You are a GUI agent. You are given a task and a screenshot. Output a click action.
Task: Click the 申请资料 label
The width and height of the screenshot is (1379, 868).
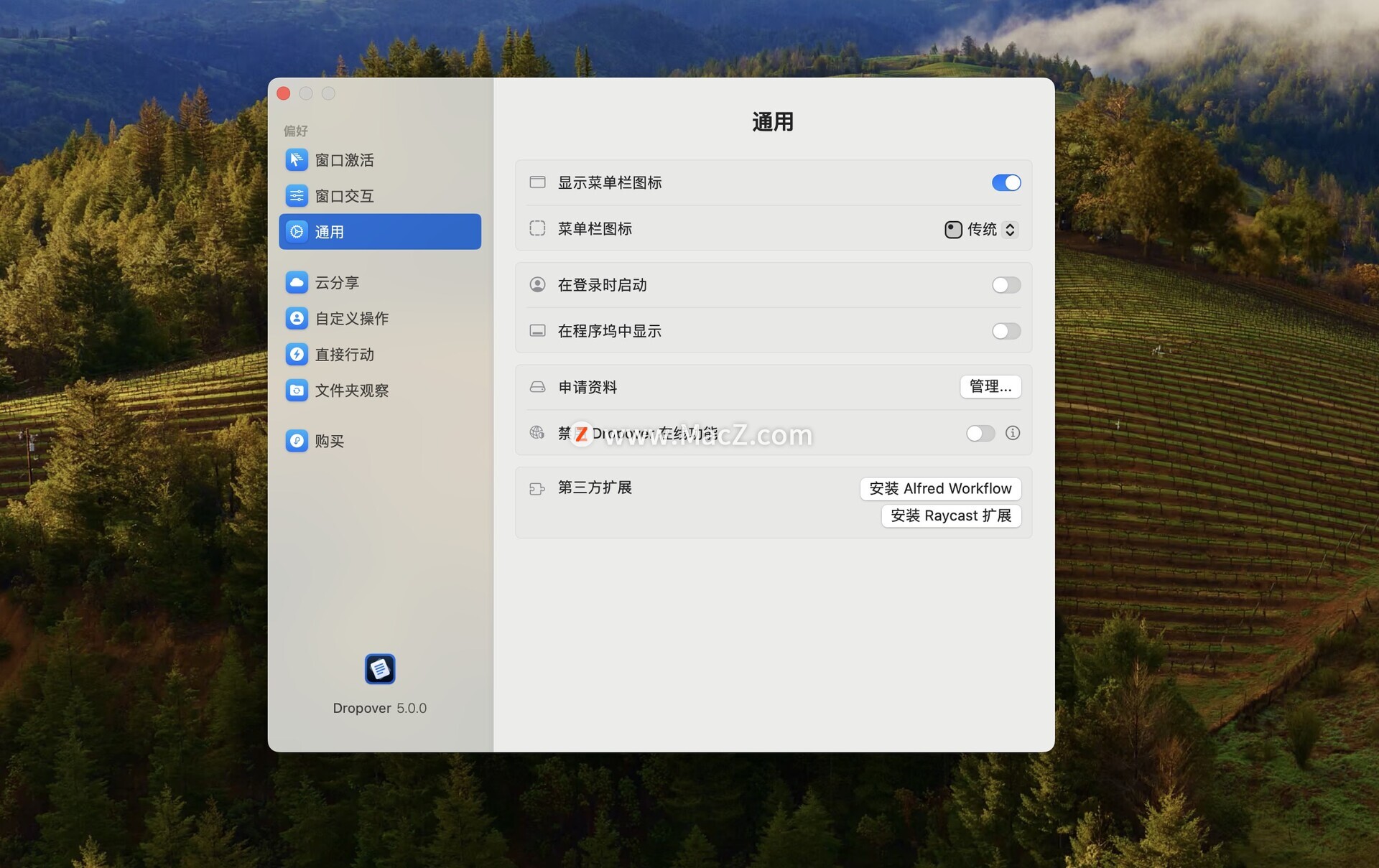[x=588, y=387]
